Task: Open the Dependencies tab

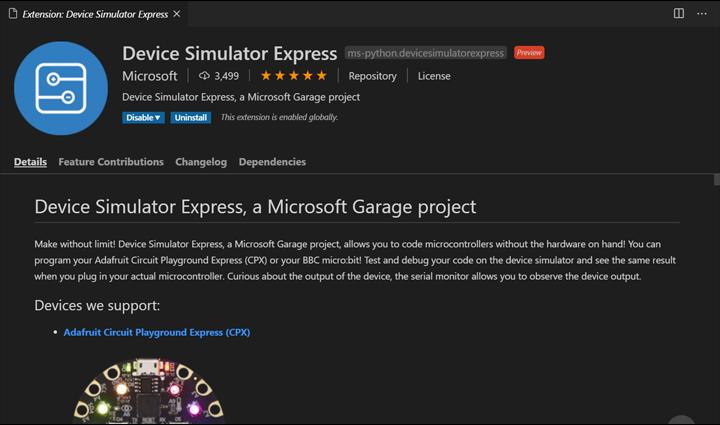Action: click(x=272, y=162)
